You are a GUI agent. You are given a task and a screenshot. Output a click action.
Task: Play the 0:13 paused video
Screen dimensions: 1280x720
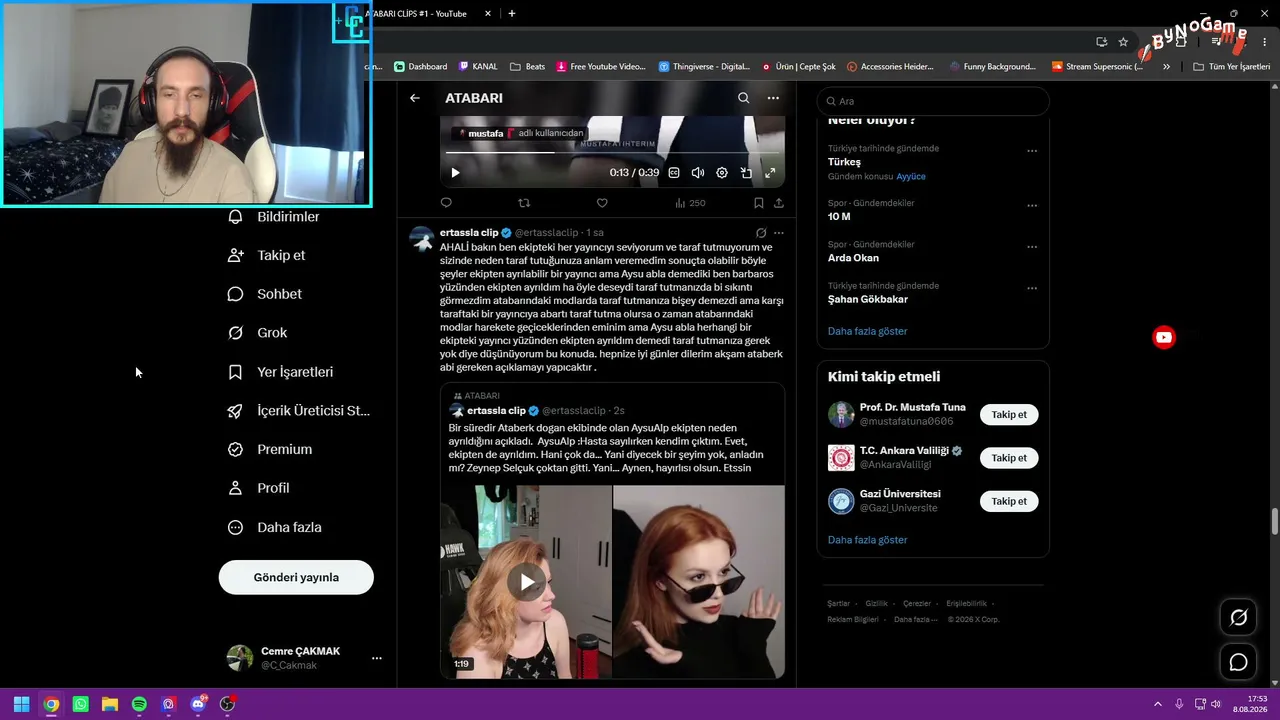[455, 173]
